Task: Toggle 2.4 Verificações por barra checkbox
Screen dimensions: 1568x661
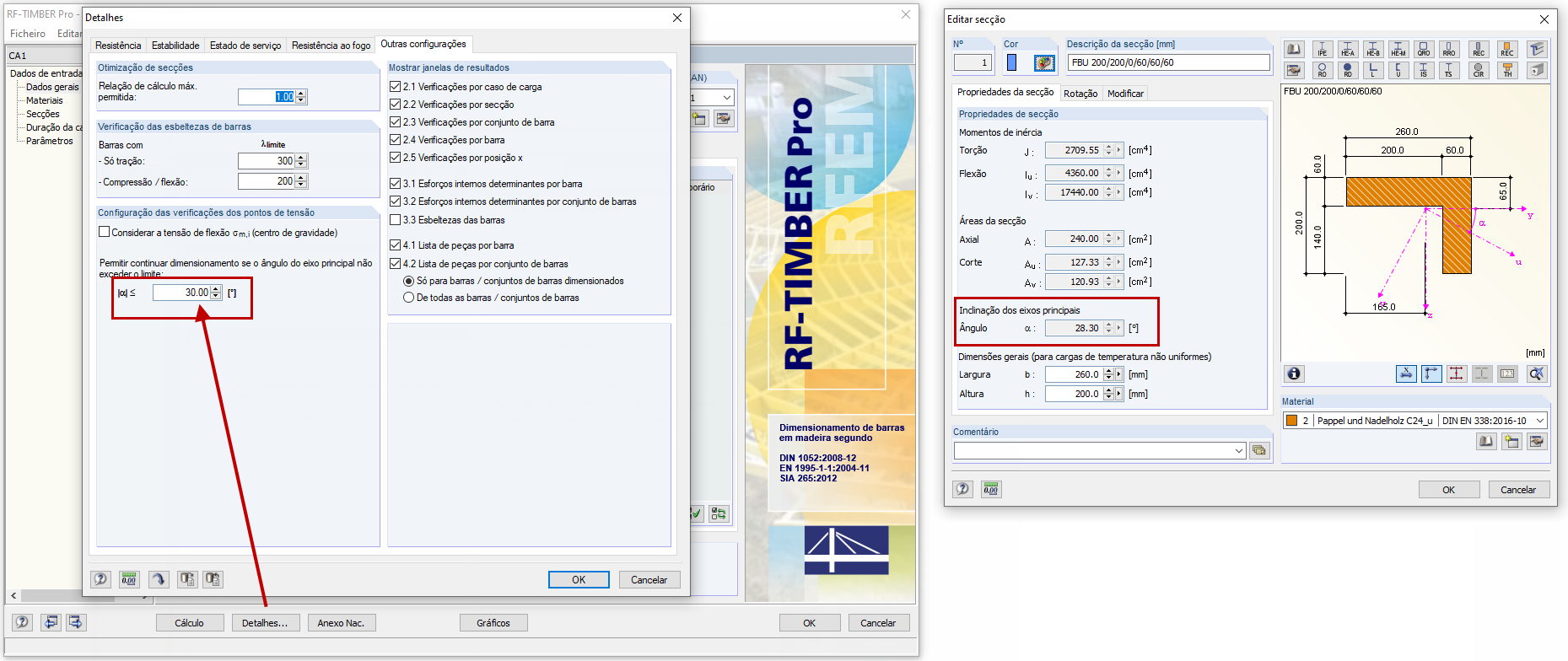Action: pos(395,140)
